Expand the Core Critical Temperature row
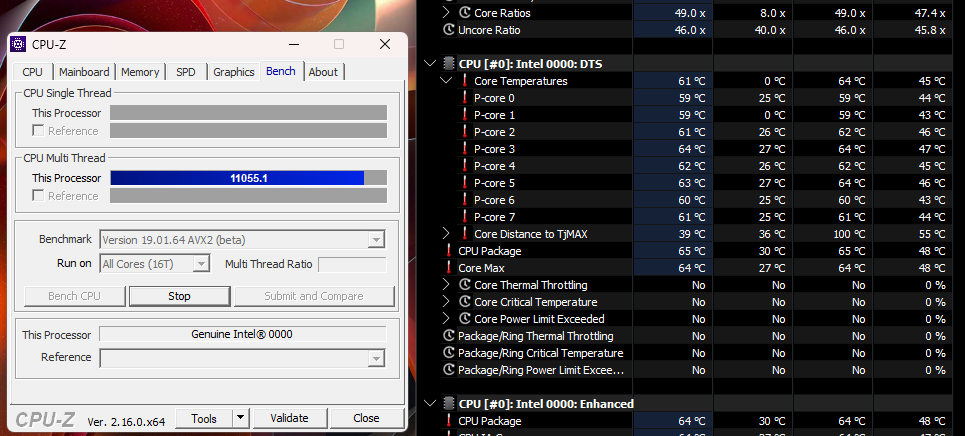Screen dimensions: 965x436 pos(446,302)
